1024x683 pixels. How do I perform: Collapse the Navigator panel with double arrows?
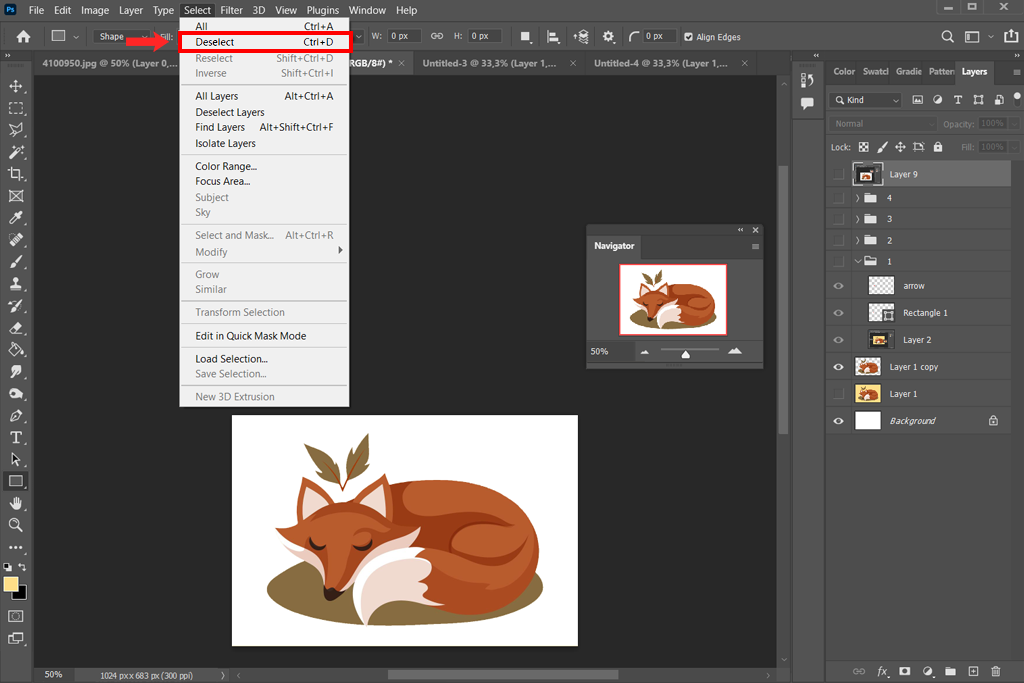coord(741,230)
